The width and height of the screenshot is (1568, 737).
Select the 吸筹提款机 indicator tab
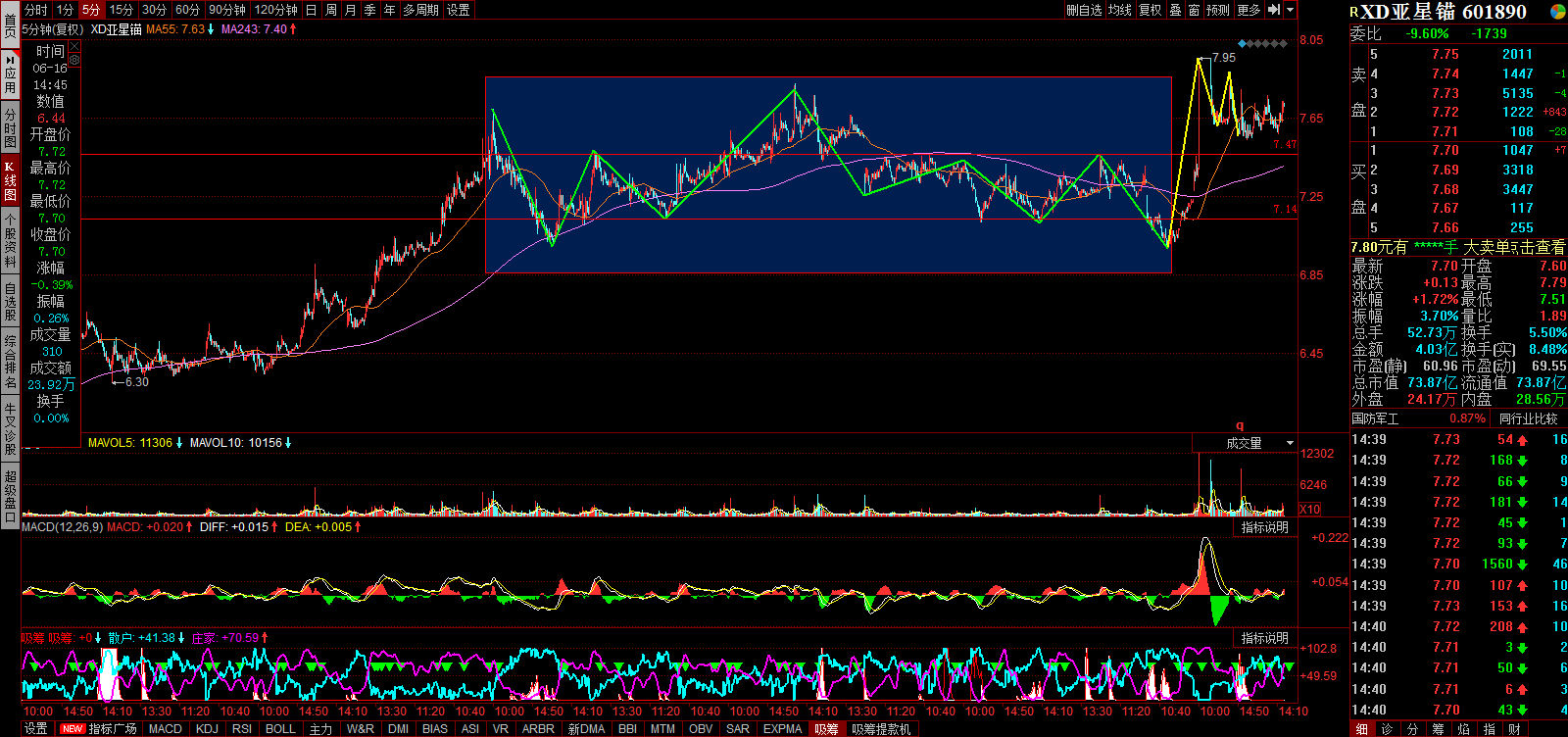pos(881,729)
